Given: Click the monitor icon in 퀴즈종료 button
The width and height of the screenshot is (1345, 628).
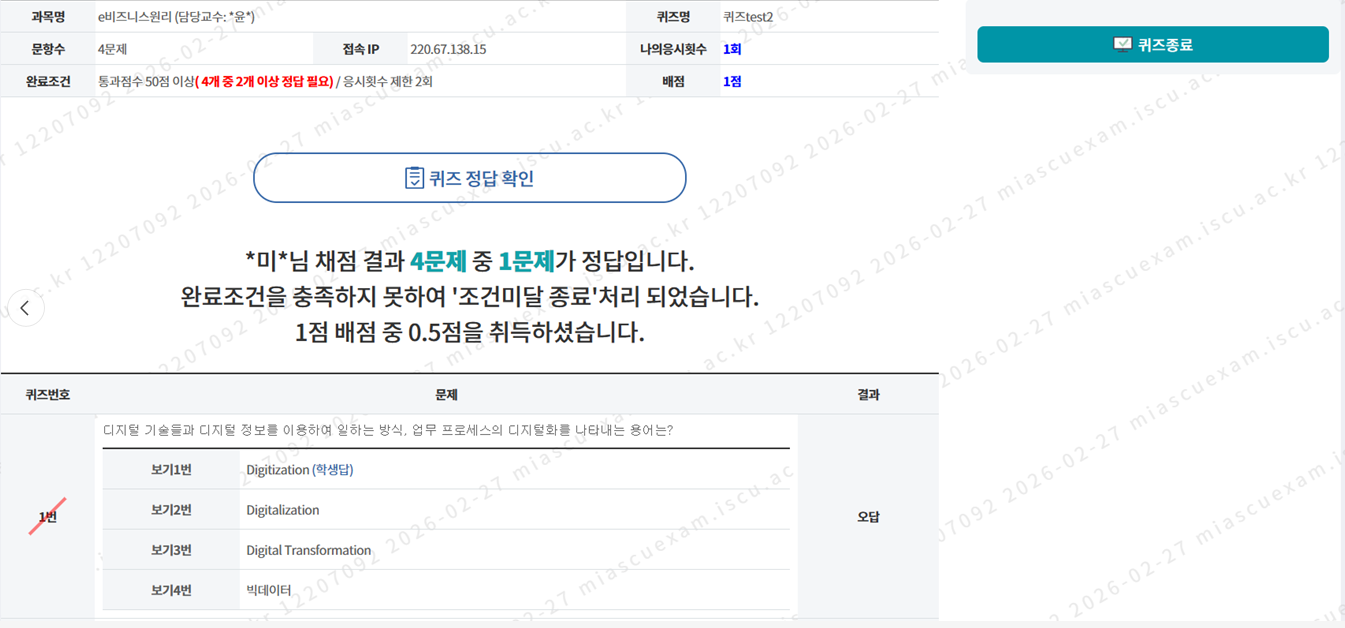Looking at the screenshot, I should tap(1122, 45).
